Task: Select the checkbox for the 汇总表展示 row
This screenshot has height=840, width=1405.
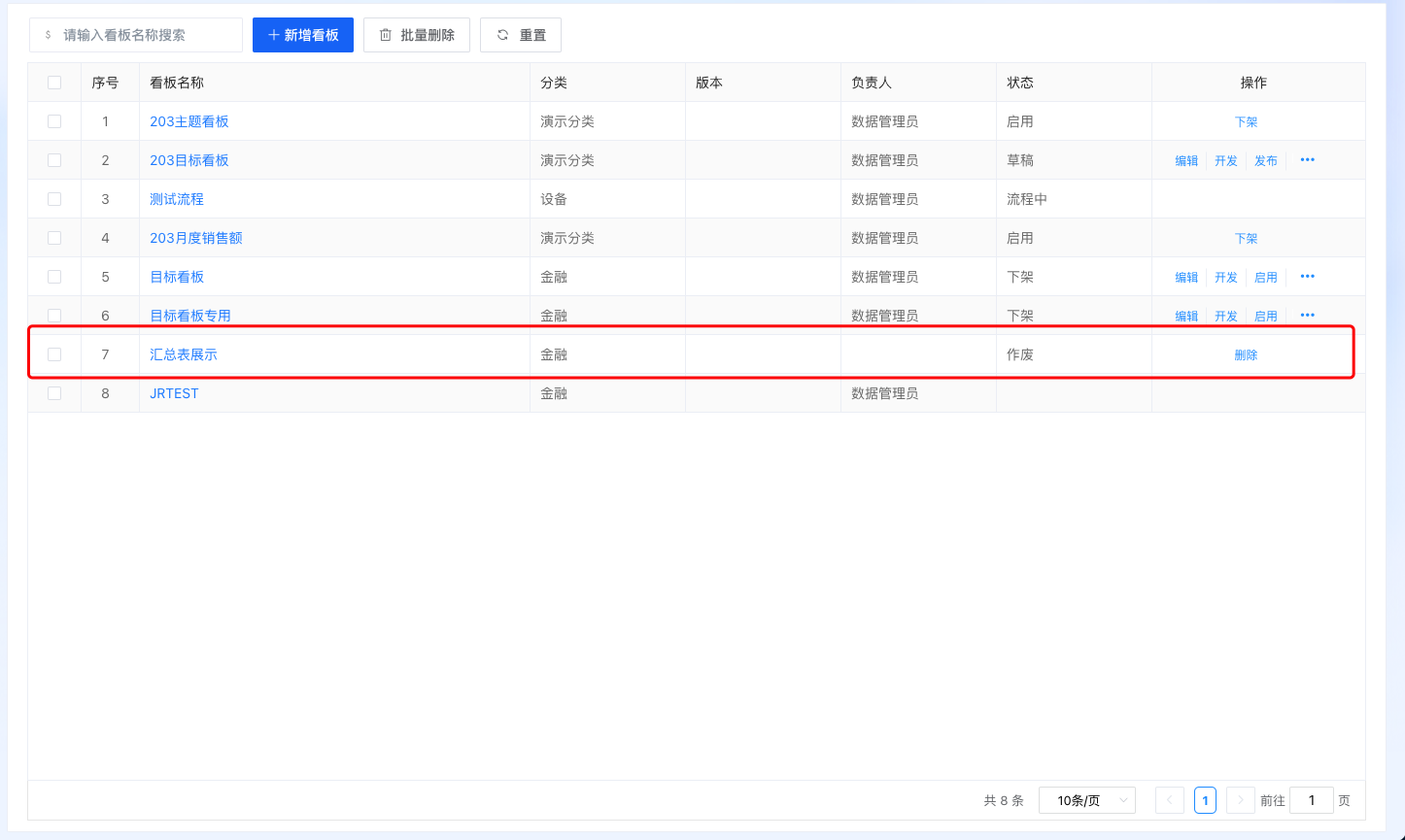Action: click(54, 354)
